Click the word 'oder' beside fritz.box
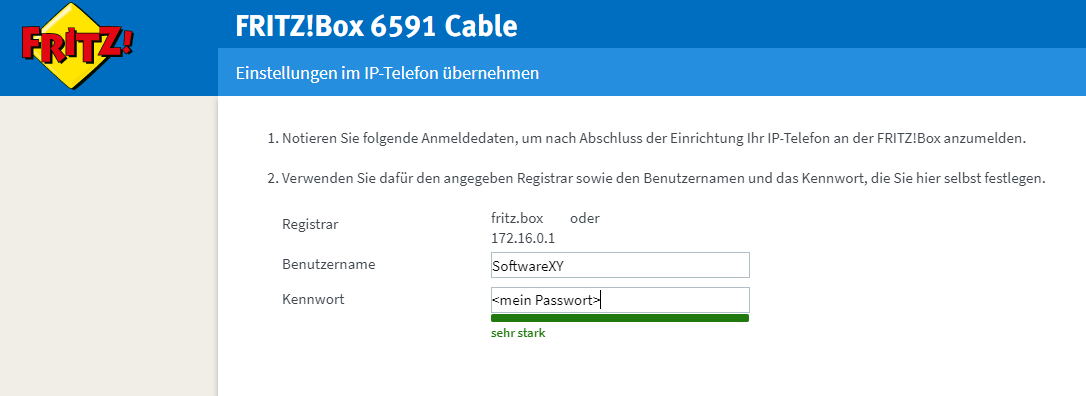Image resolution: width=1086 pixels, height=396 pixels. click(585, 219)
